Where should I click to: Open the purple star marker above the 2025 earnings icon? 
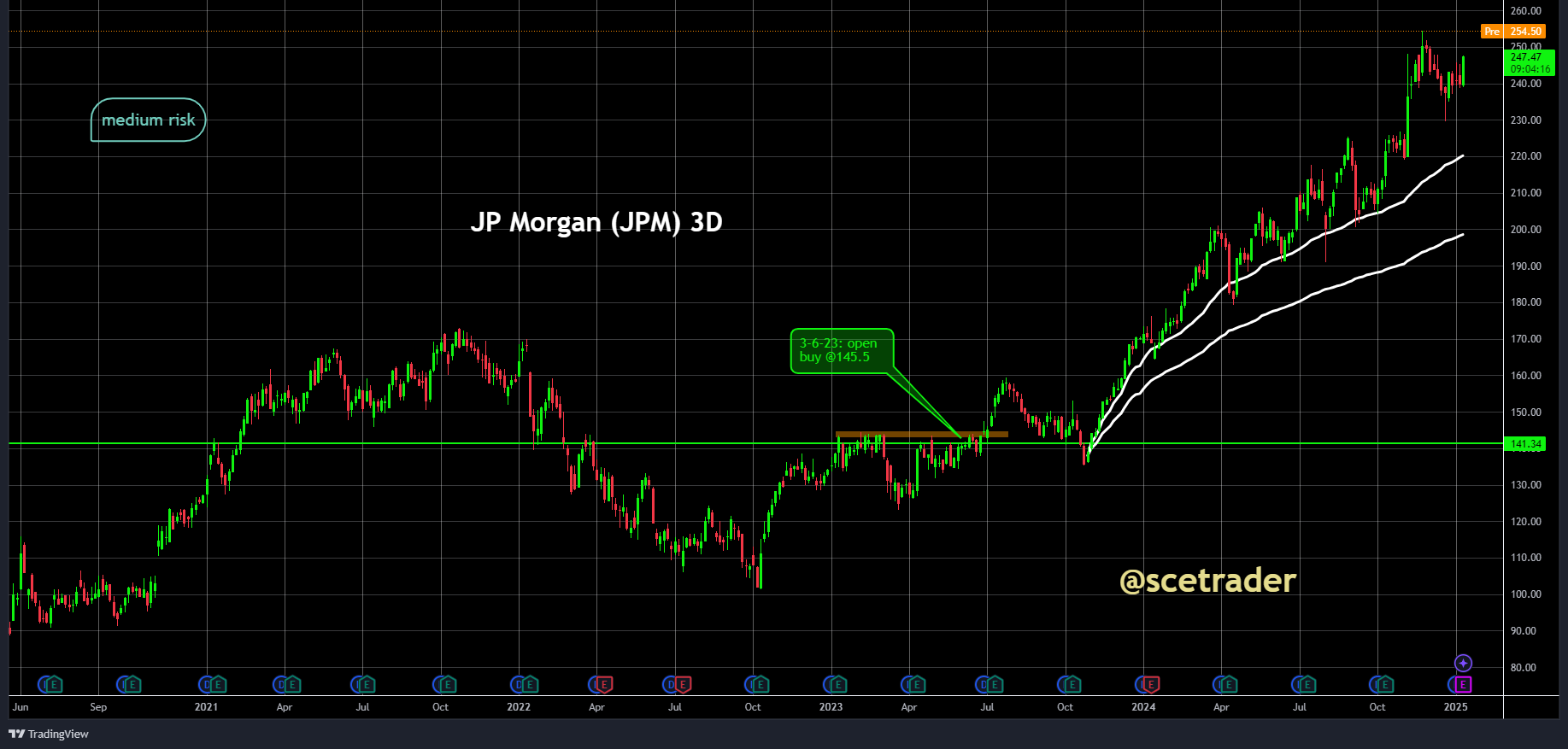coord(1463,663)
